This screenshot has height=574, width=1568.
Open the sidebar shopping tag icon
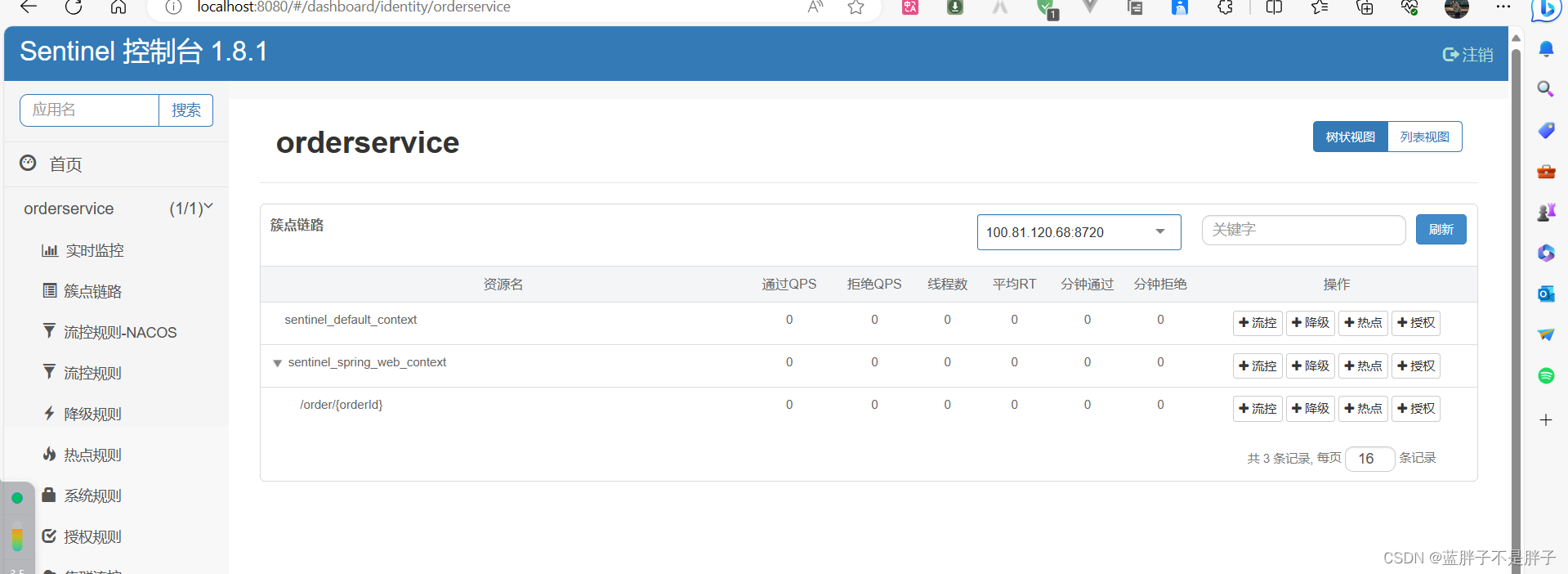[x=1546, y=130]
